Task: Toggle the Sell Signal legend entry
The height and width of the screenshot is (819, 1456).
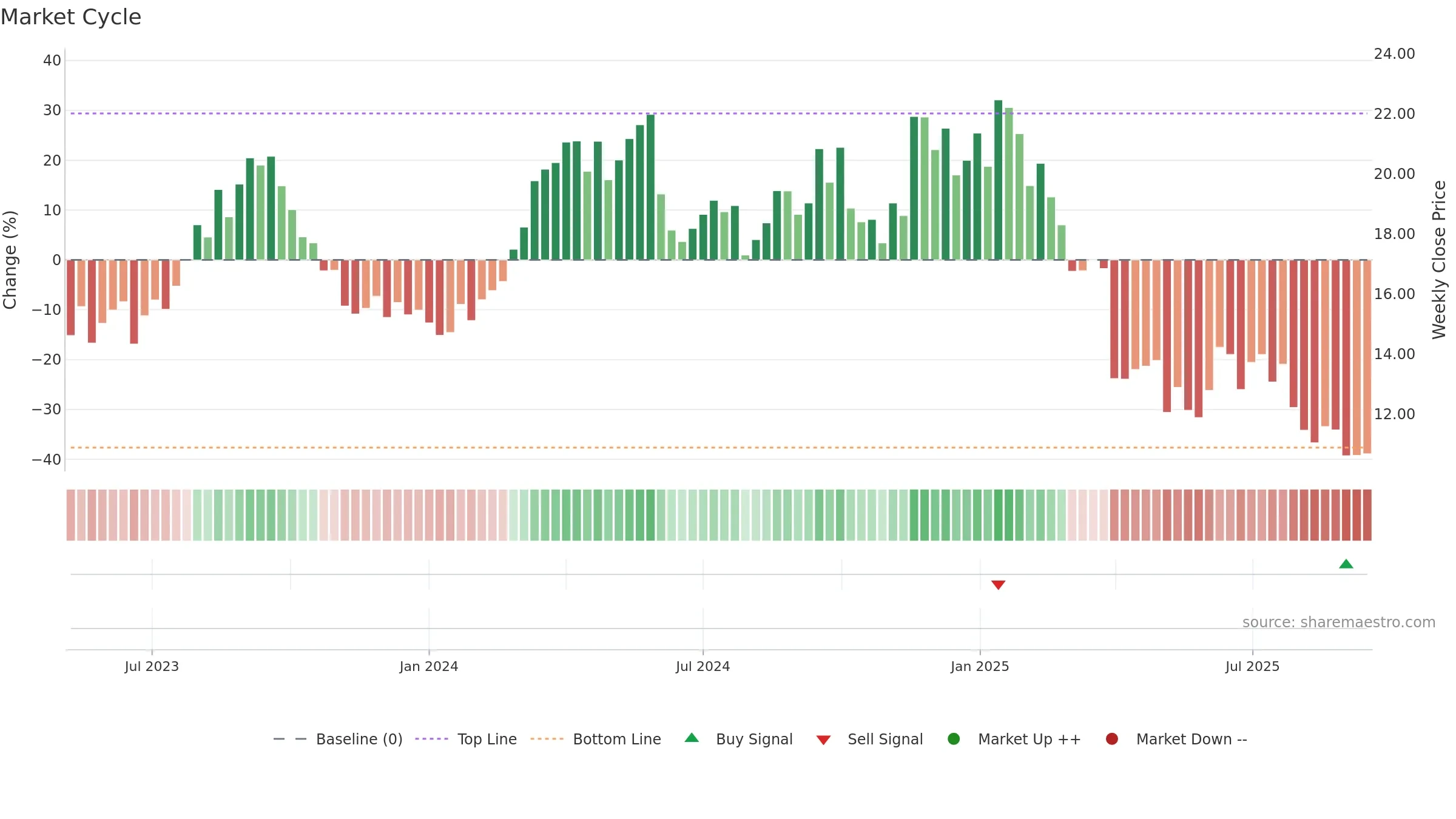Action: (869, 739)
